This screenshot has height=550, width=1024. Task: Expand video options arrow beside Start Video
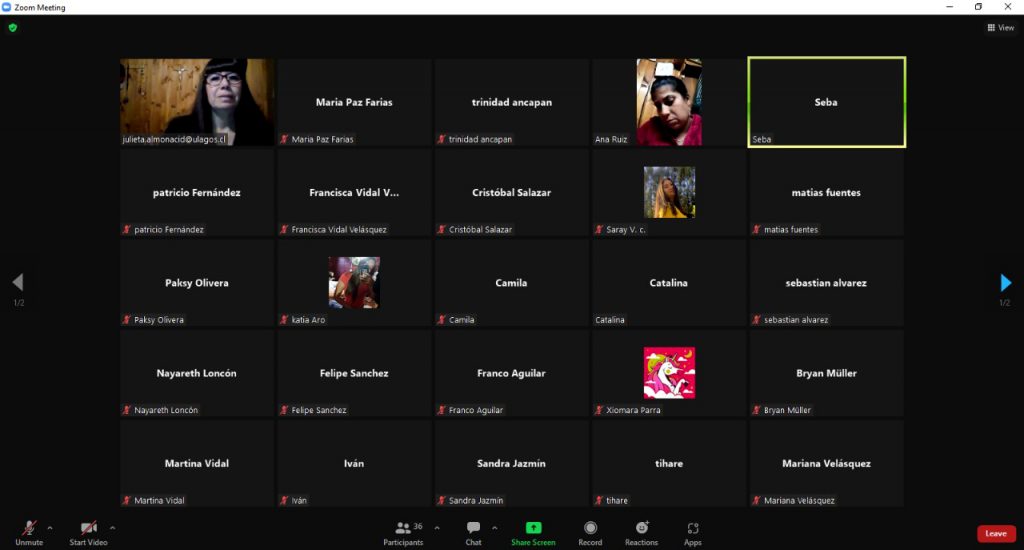pos(112,527)
